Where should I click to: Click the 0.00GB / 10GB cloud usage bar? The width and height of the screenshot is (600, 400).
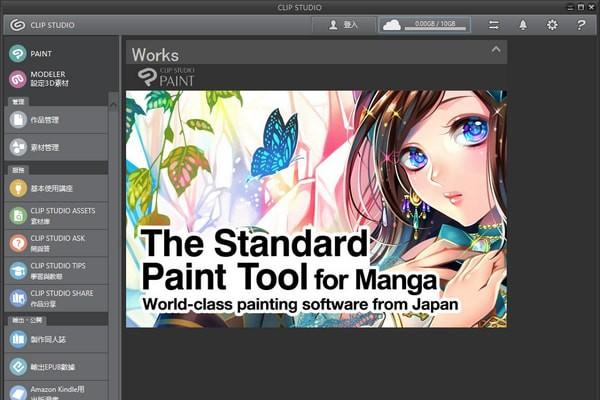point(435,25)
